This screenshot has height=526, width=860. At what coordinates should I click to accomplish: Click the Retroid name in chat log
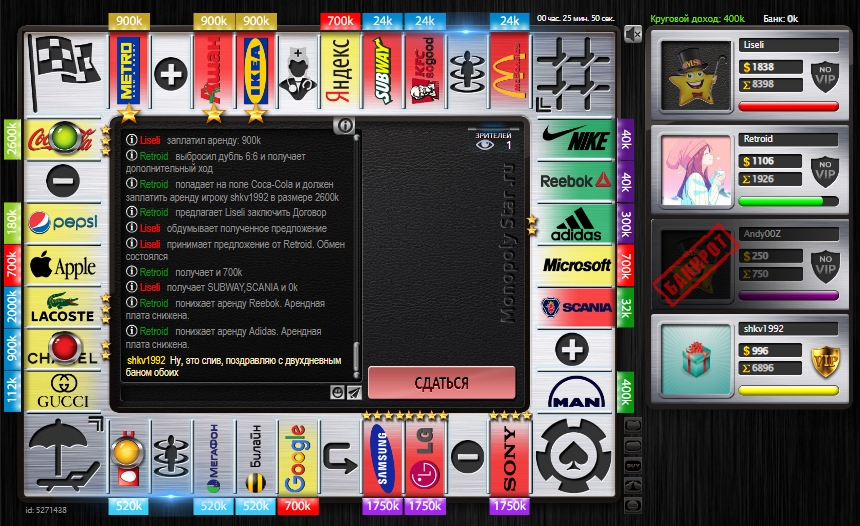click(154, 156)
